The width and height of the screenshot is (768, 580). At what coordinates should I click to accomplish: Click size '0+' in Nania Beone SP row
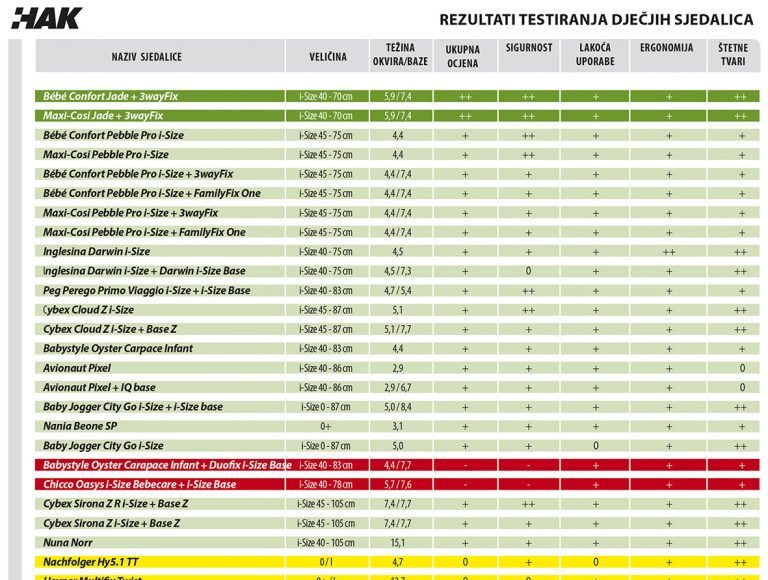pyautogui.click(x=326, y=427)
